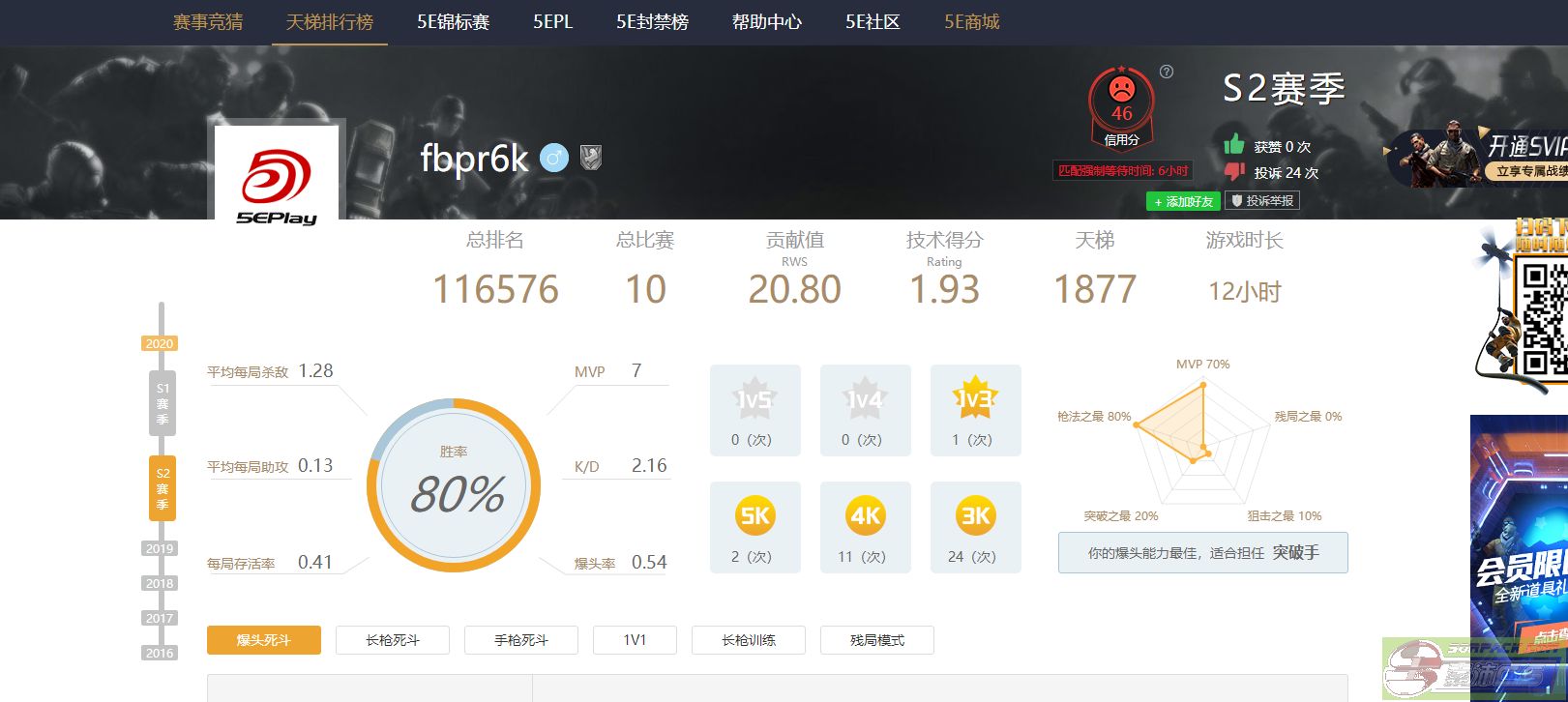This screenshot has height=702, width=1568.
Task: Select the 爆头死斗 mode tab
Action: (264, 640)
